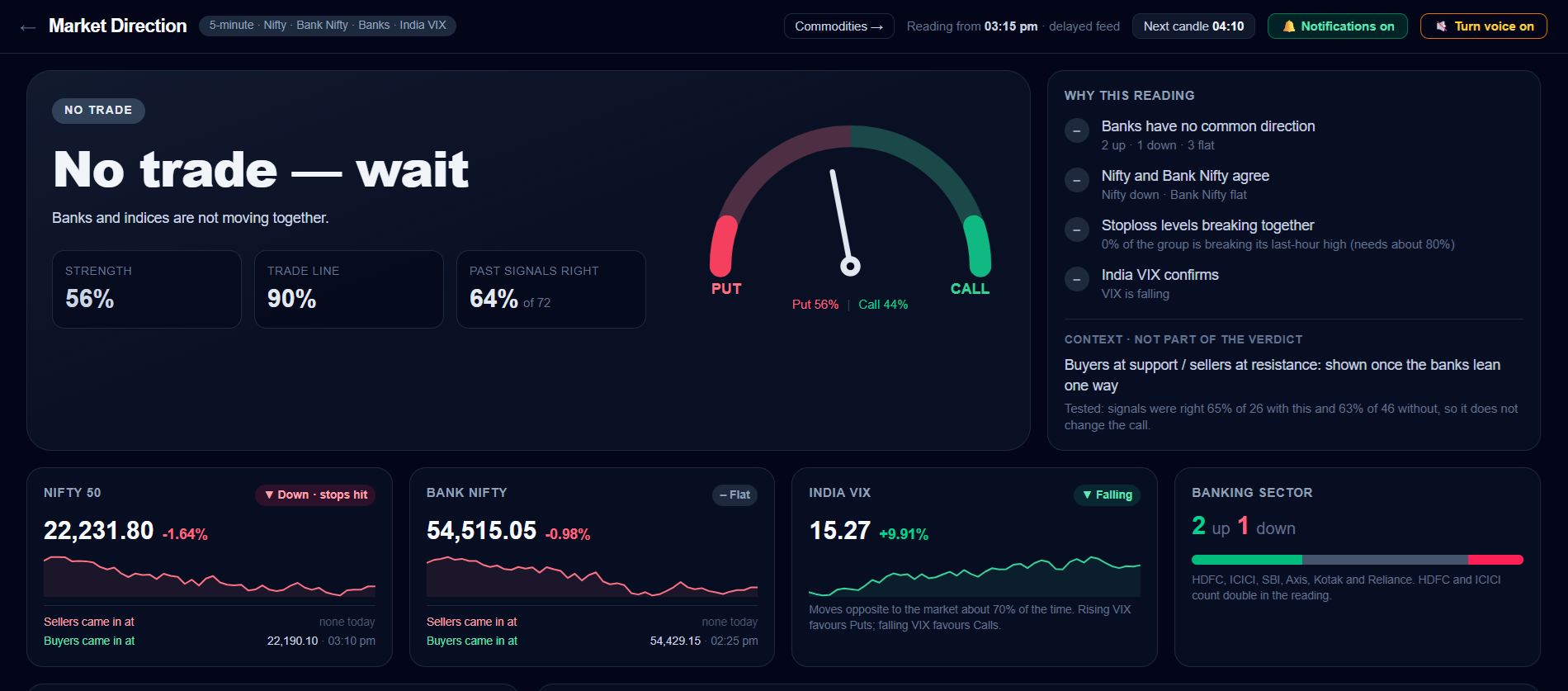
Task: Click the NO TRADE status badge
Action: [98, 111]
